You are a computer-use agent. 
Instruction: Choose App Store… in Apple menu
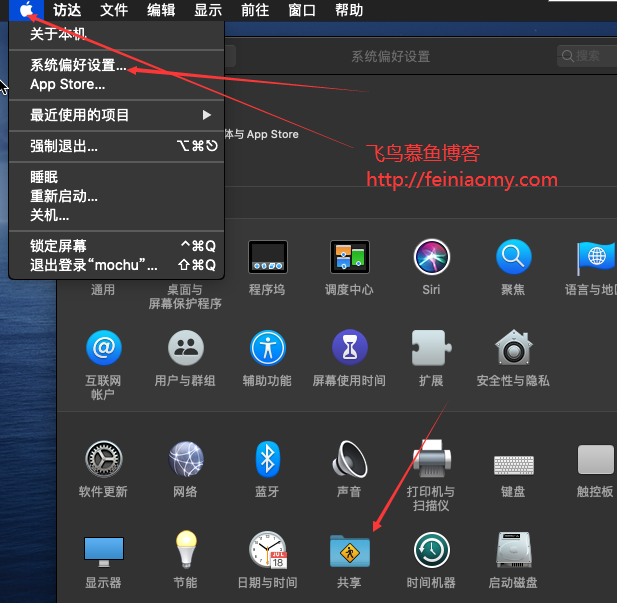116,84
